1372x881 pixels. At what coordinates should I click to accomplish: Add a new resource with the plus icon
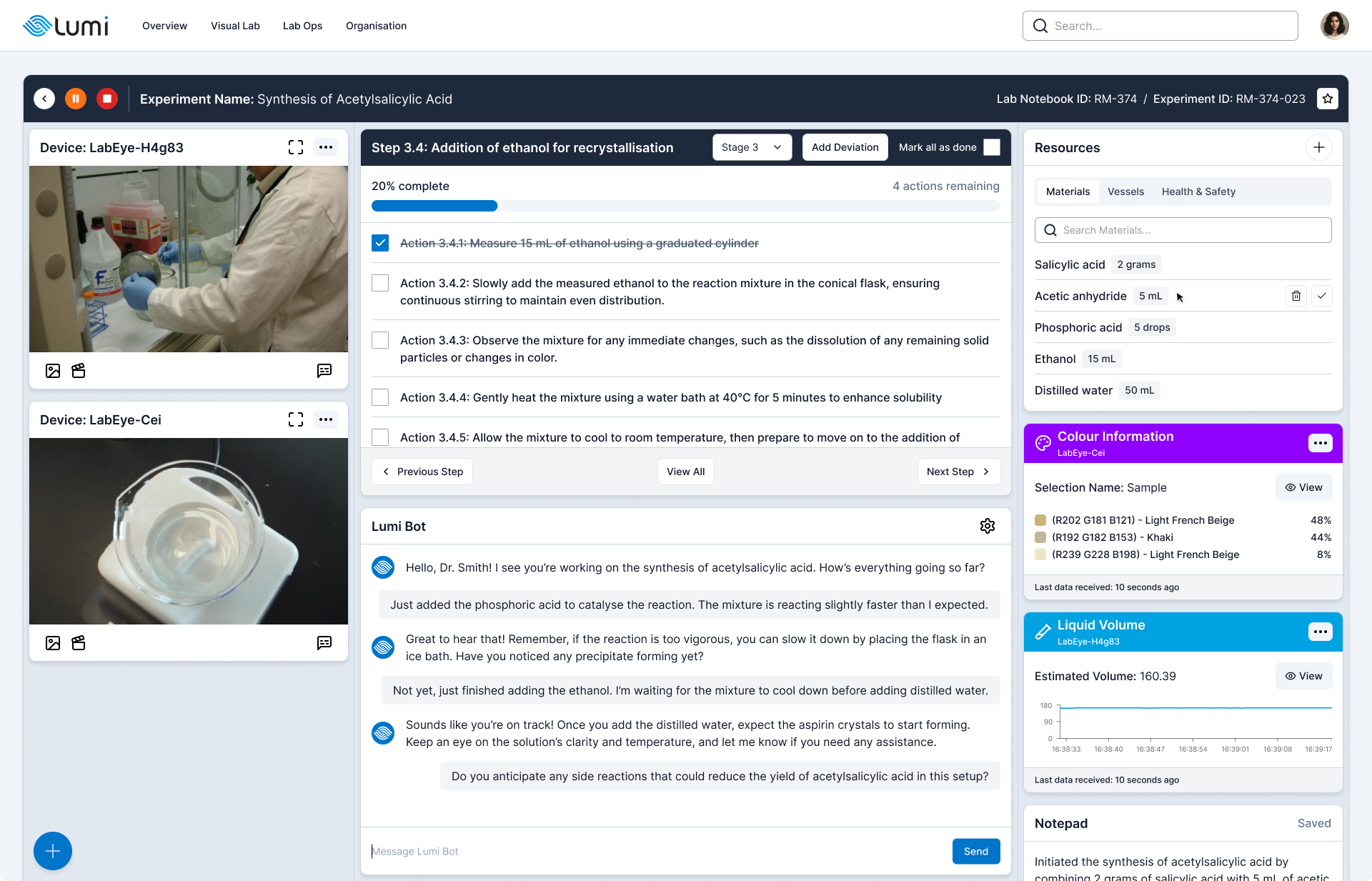point(1319,147)
